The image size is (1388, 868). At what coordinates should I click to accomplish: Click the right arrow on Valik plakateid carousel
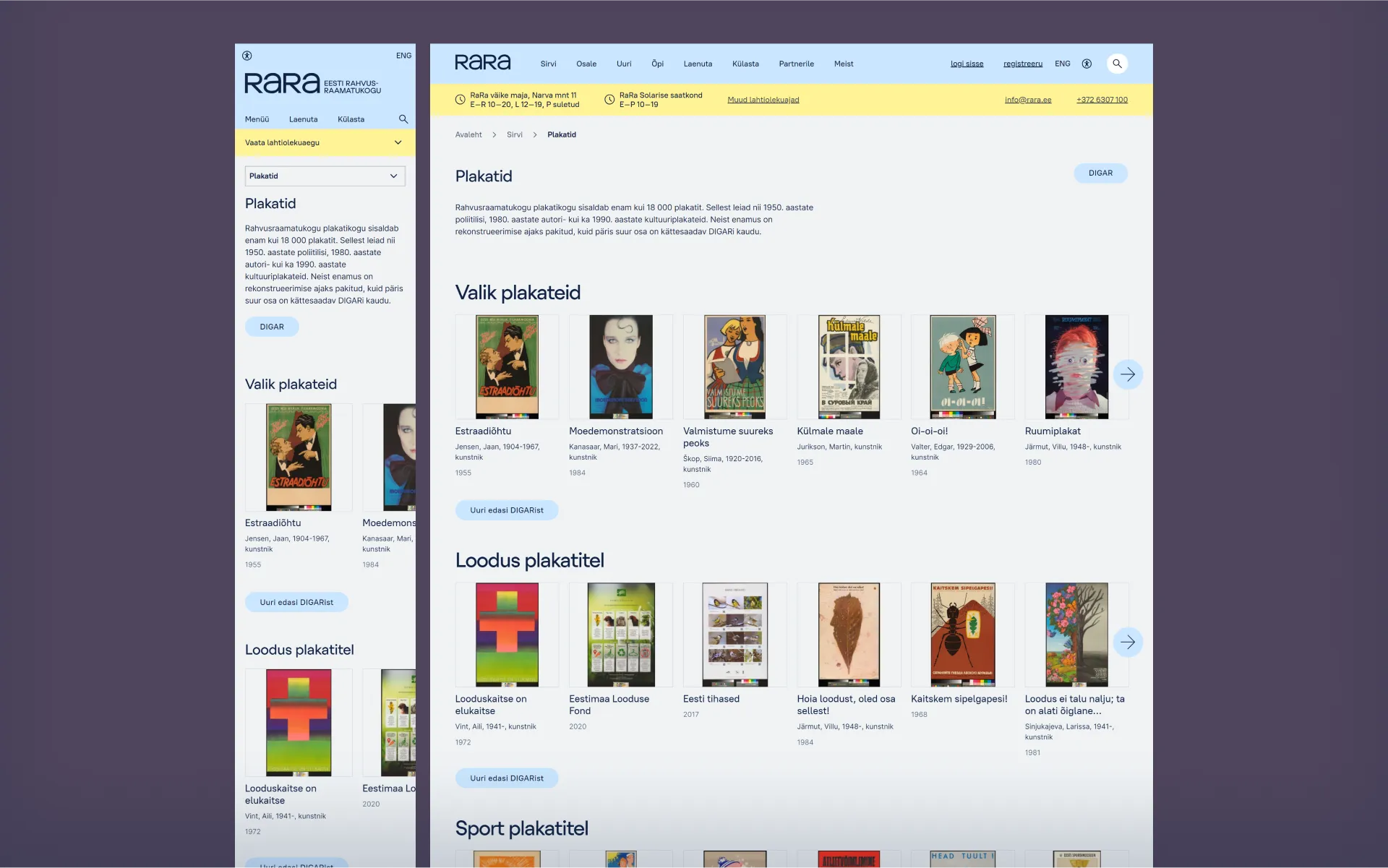[1128, 374]
